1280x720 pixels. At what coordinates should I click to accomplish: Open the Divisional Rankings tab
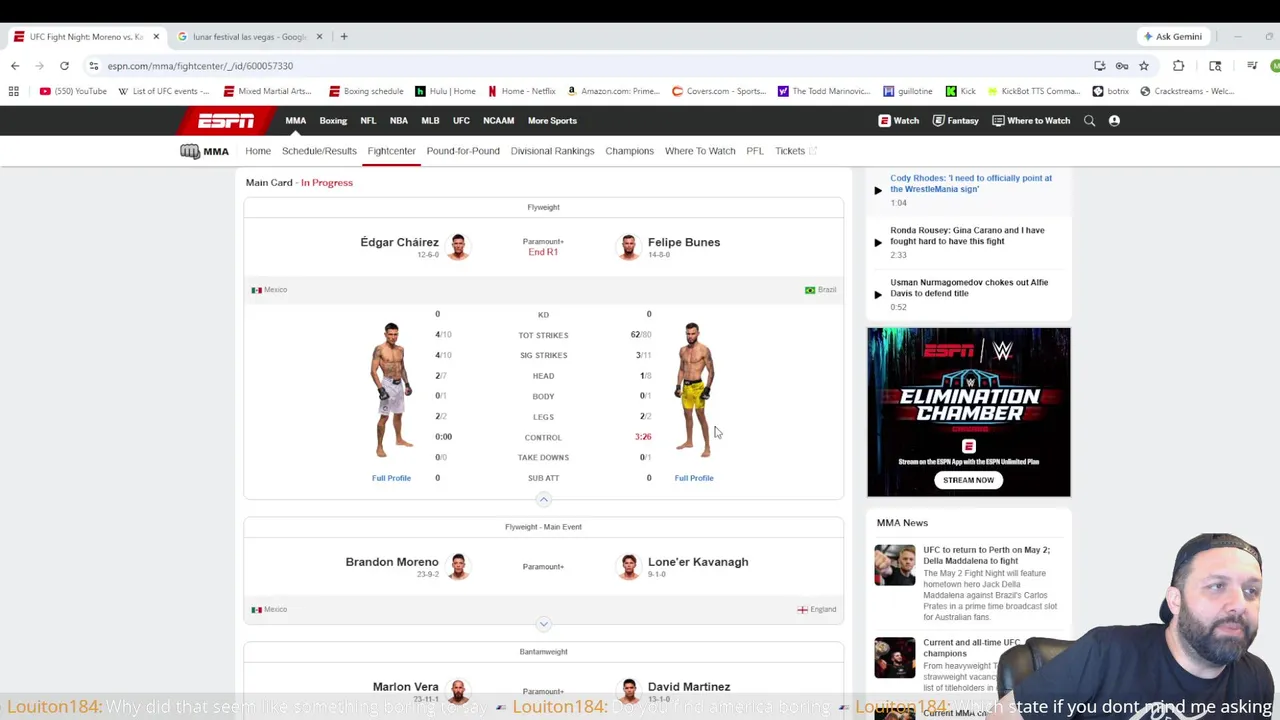click(552, 151)
